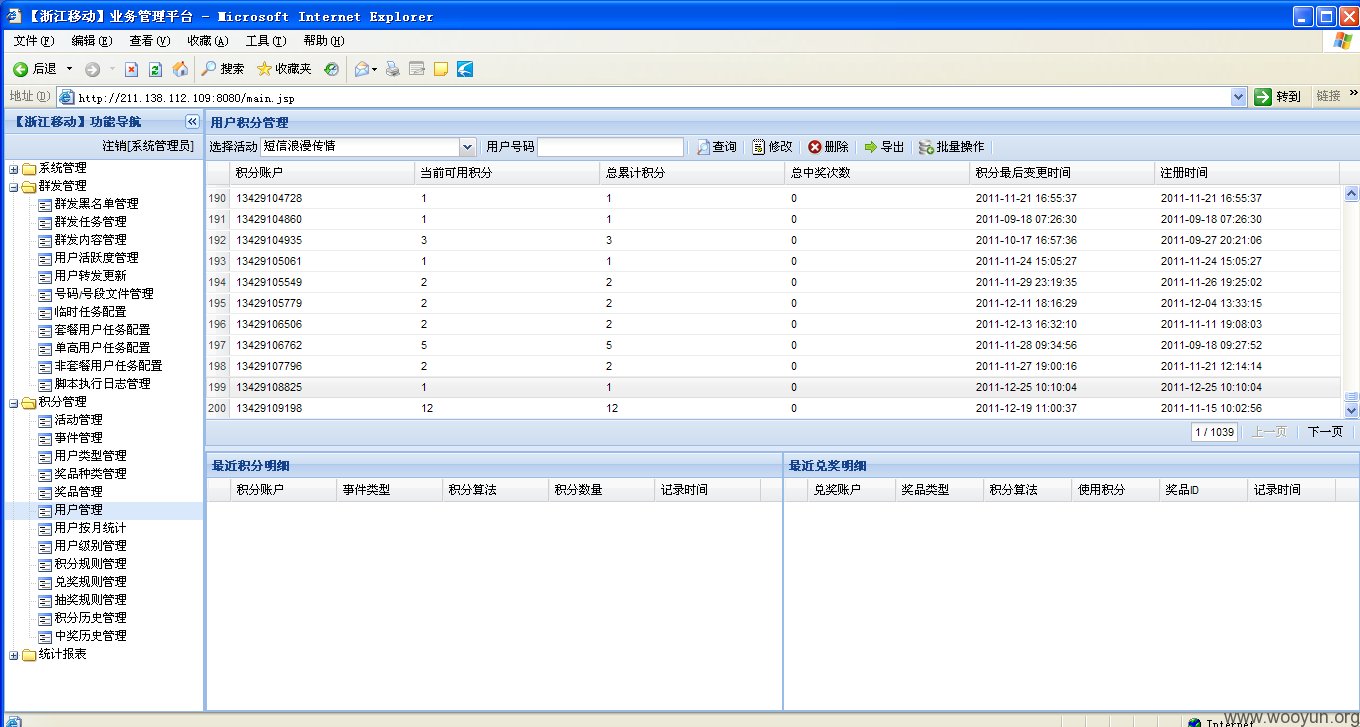The height and width of the screenshot is (727, 1360).
Task: Click the grid scrollbar up arrow
Action: [x=1351, y=194]
